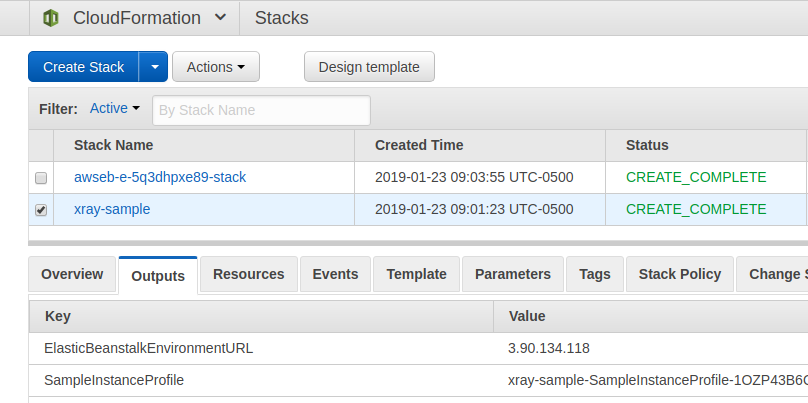Click the Stacks breadcrumb label
The height and width of the screenshot is (403, 808).
[281, 18]
